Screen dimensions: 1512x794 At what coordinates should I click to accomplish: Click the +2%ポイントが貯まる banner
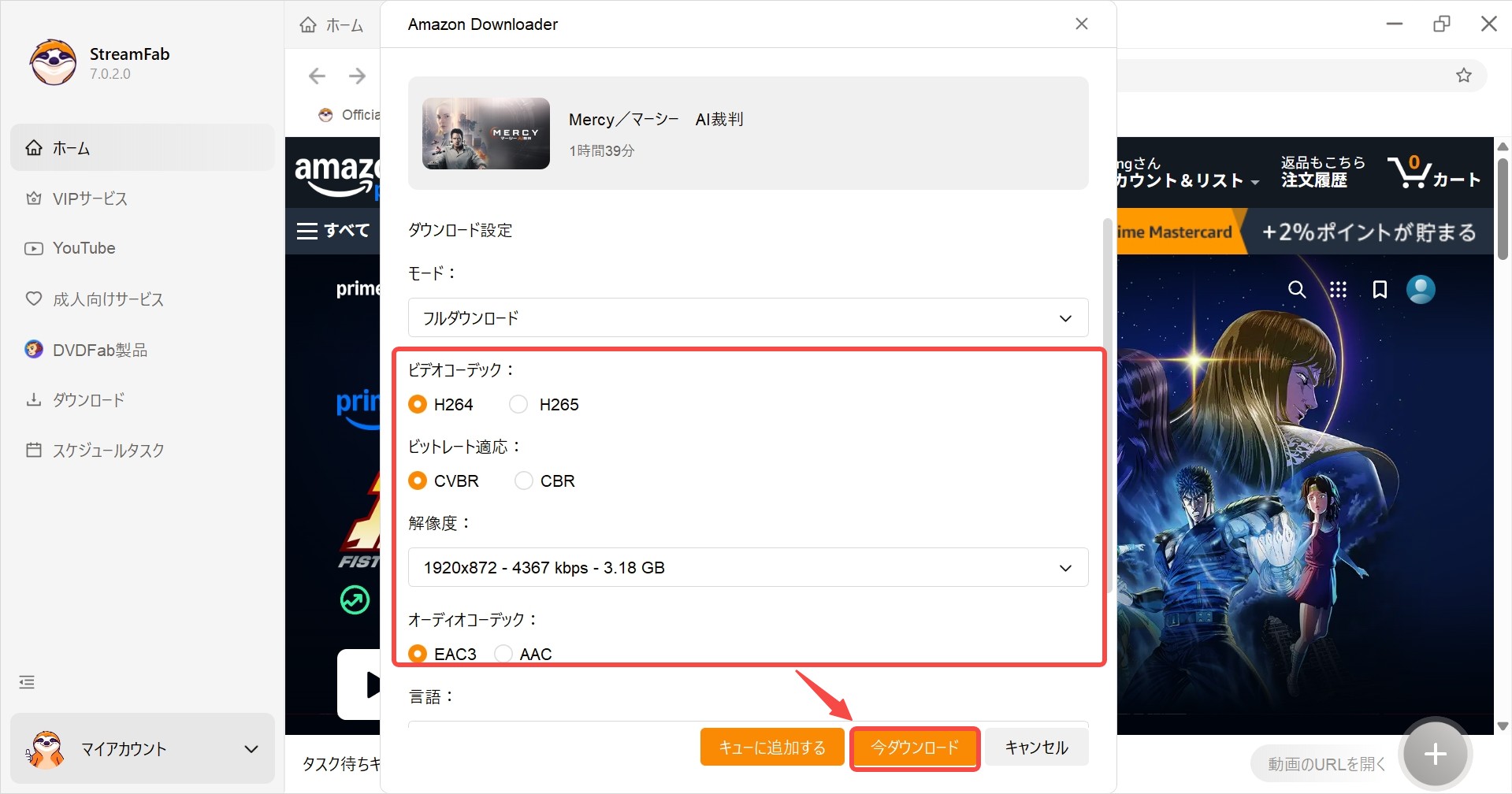[1369, 232]
